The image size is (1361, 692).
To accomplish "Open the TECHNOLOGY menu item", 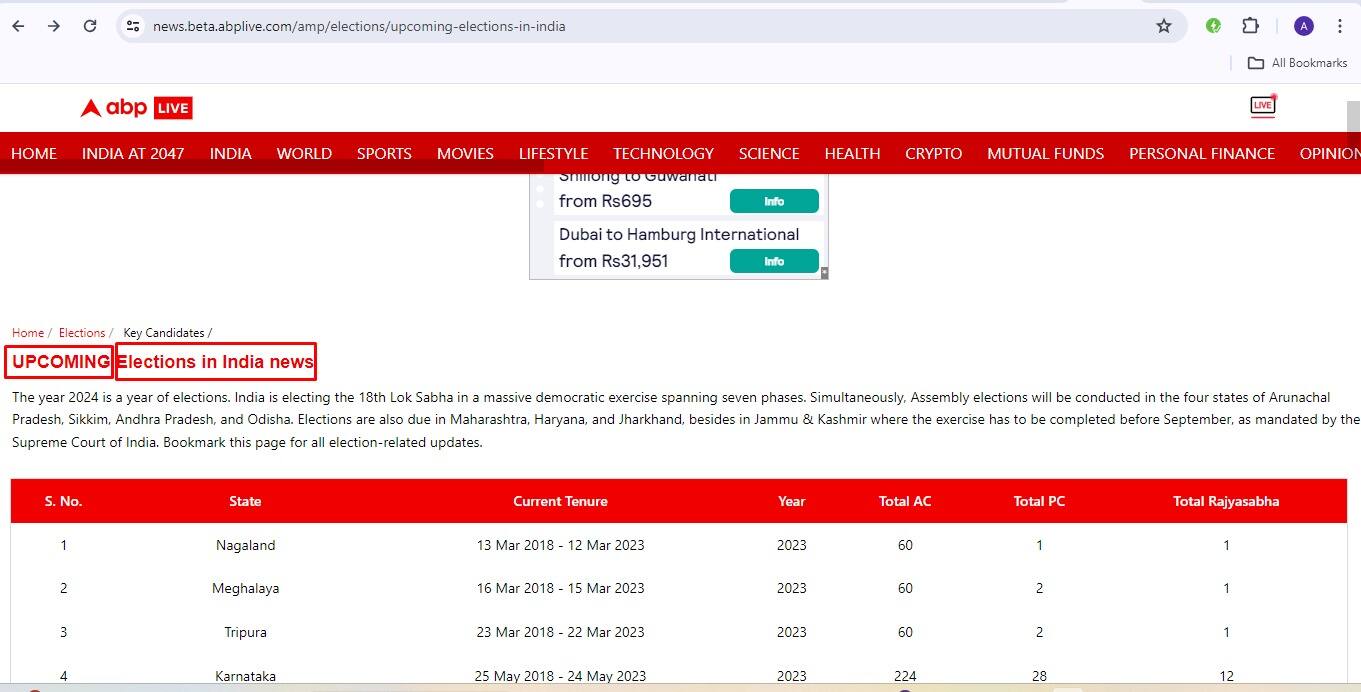I will coord(663,153).
